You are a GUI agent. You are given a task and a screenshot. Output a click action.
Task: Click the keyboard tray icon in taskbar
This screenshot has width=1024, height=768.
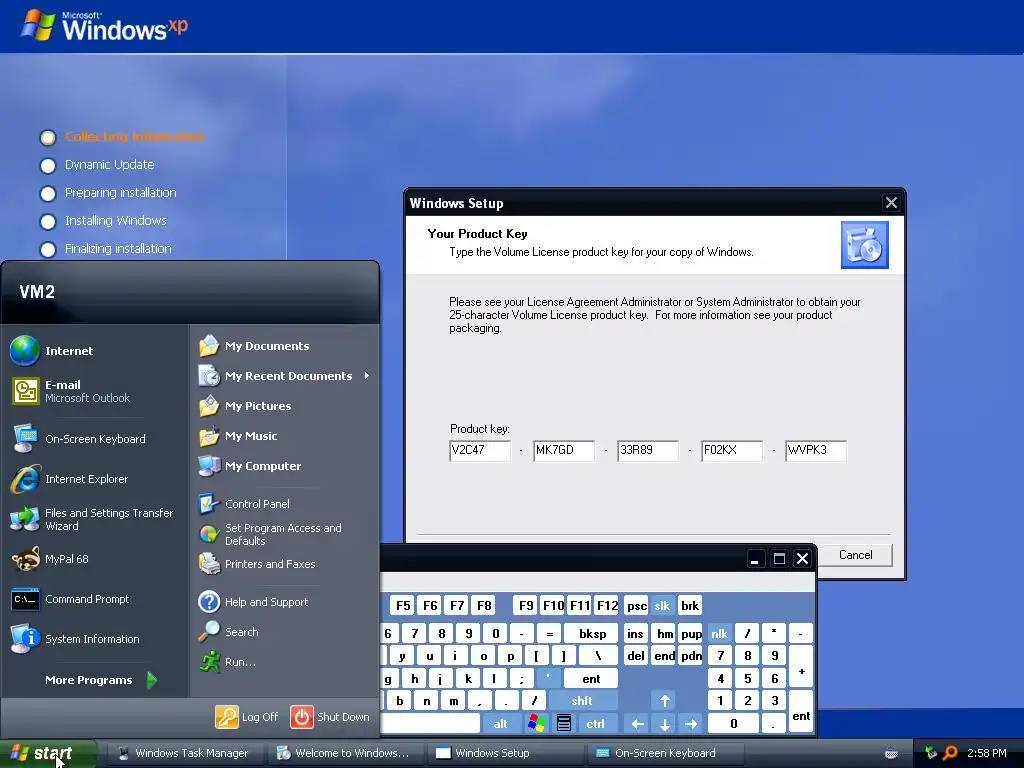pos(891,753)
